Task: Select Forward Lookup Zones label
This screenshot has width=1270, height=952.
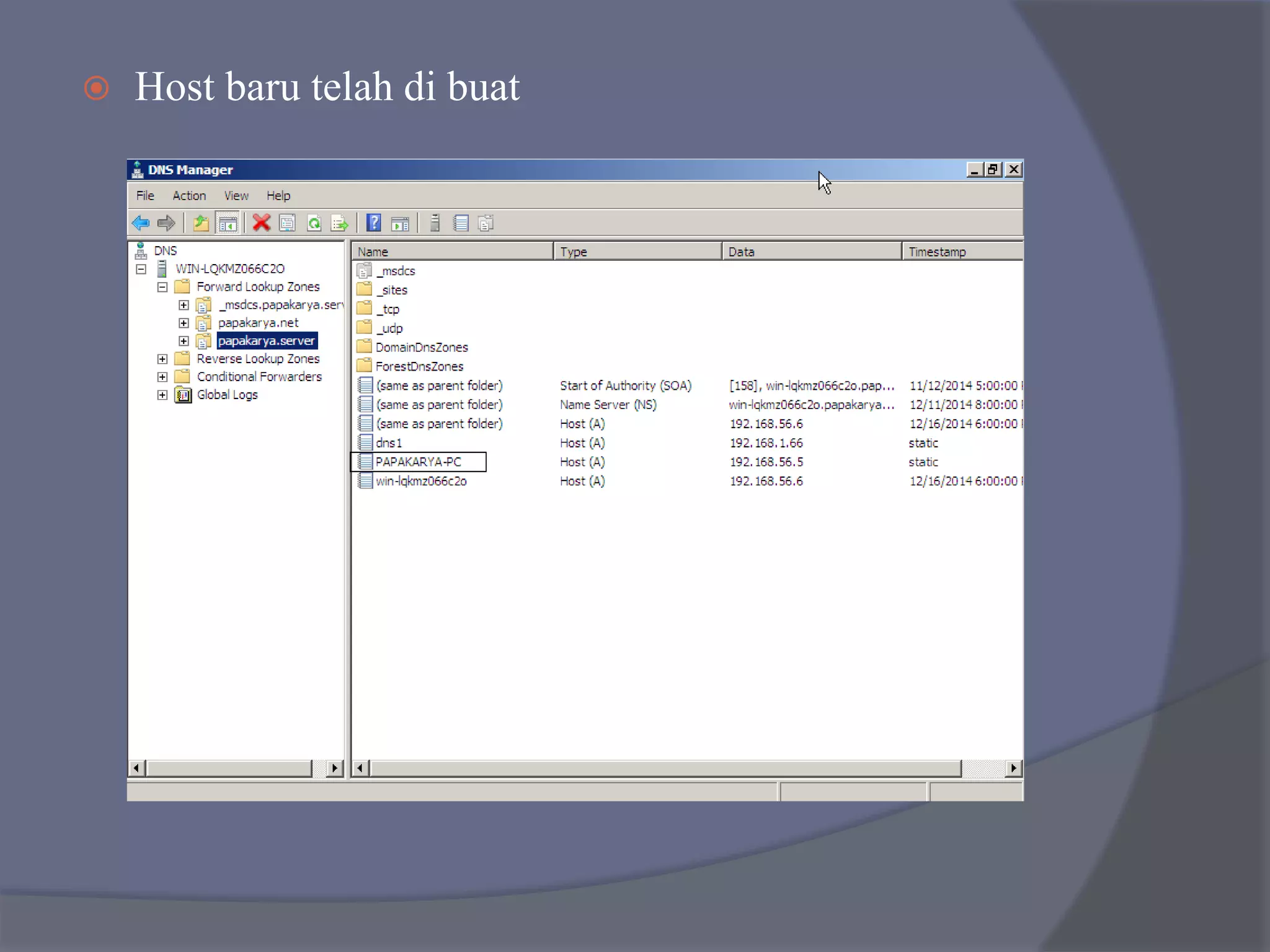Action: [x=258, y=287]
